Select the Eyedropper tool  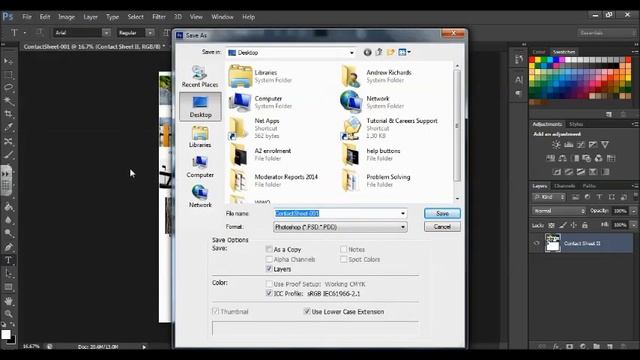(x=8, y=127)
